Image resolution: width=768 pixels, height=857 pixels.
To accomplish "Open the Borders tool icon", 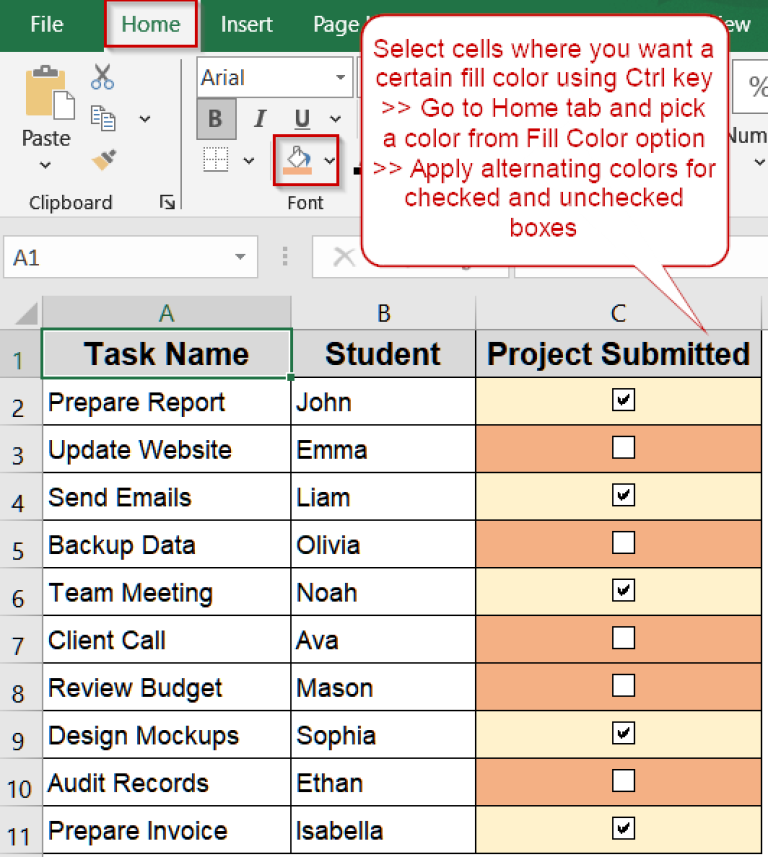I will [x=215, y=161].
